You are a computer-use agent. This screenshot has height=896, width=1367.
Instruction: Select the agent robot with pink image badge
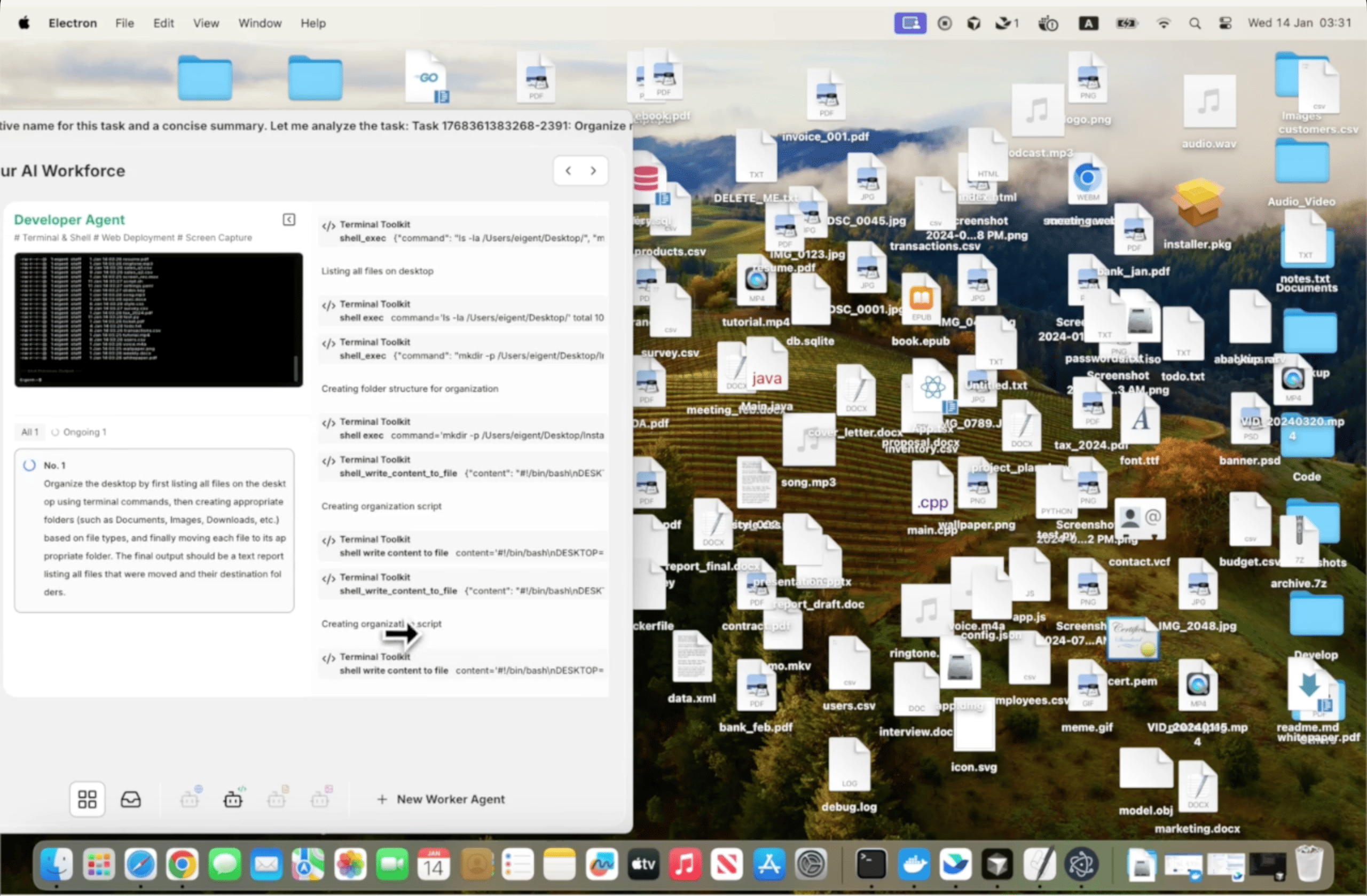click(320, 798)
